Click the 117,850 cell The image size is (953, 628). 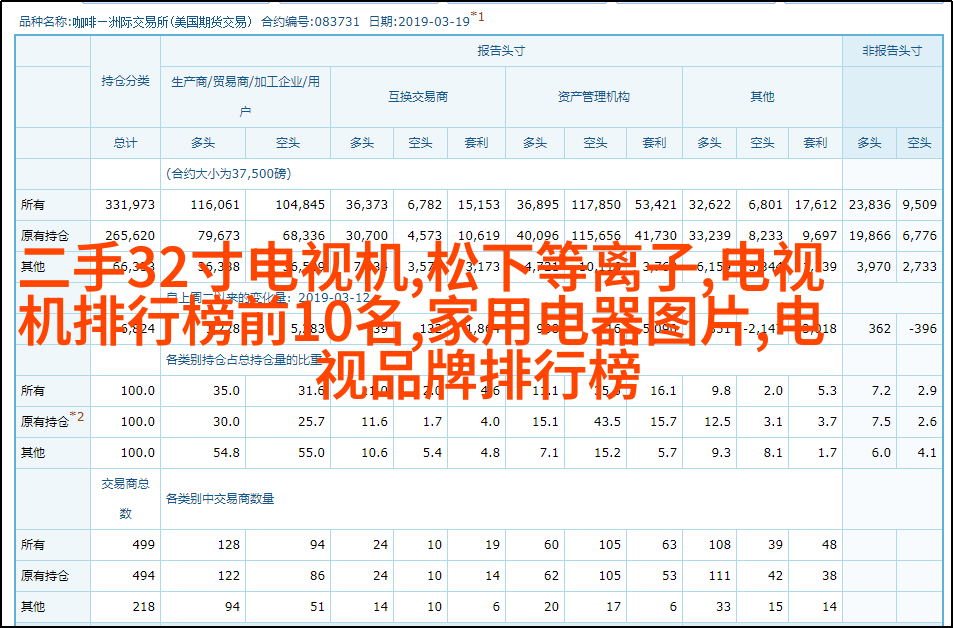tap(596, 205)
